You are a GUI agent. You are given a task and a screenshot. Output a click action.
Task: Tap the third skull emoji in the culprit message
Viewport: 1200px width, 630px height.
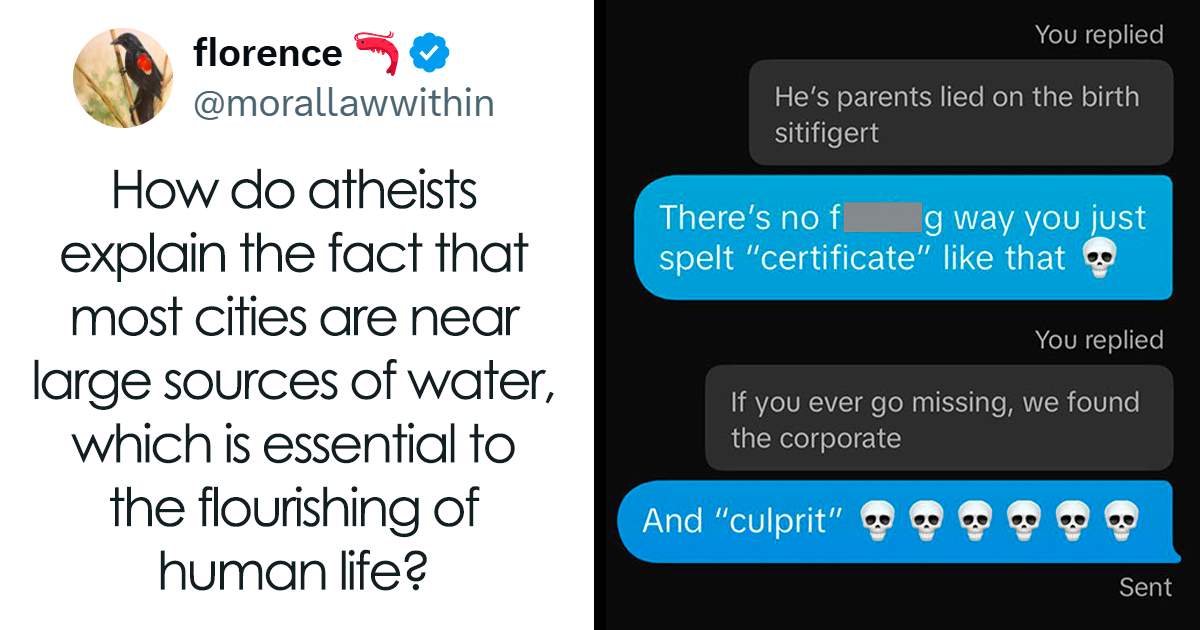tap(974, 520)
